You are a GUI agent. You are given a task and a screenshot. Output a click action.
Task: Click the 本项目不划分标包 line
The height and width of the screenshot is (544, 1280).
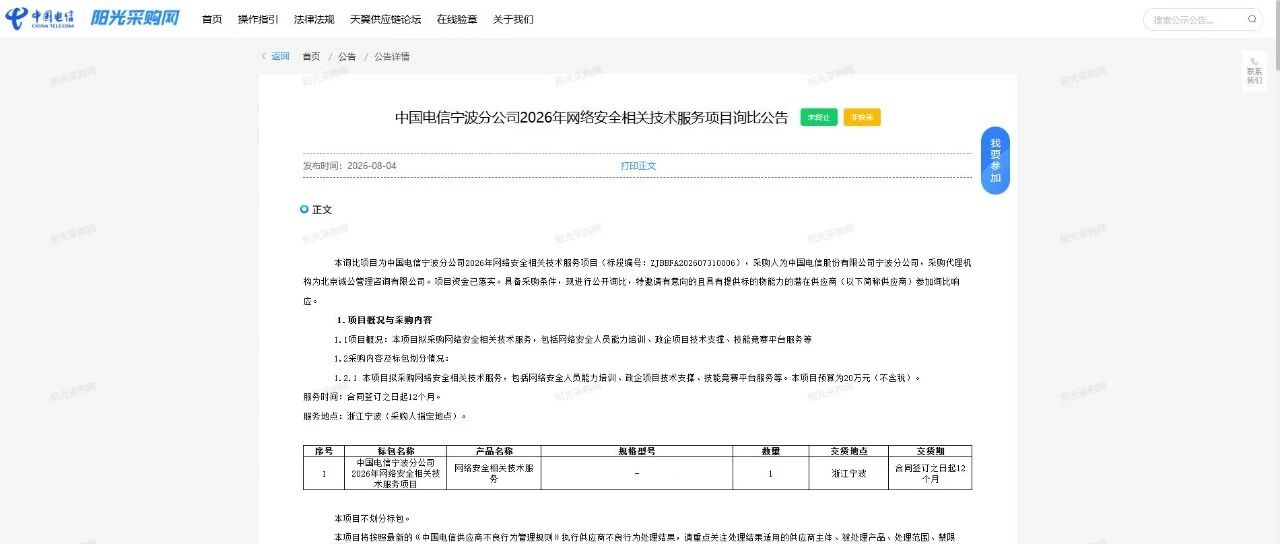point(371,519)
